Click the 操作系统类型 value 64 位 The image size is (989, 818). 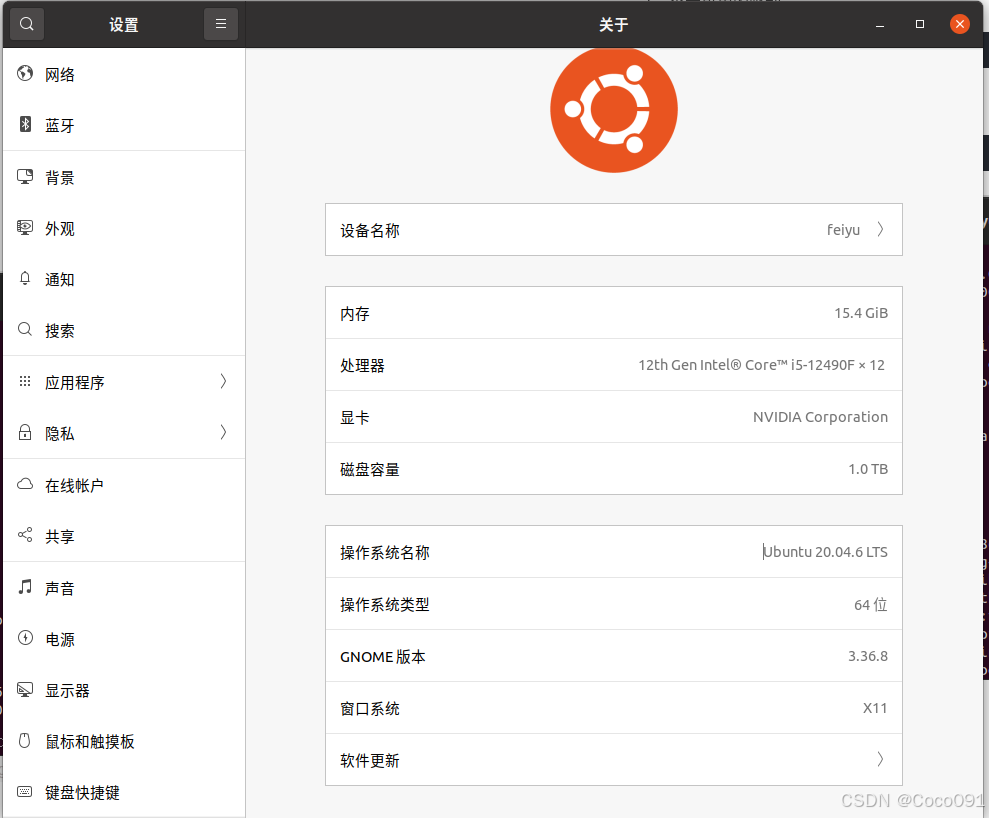point(870,604)
